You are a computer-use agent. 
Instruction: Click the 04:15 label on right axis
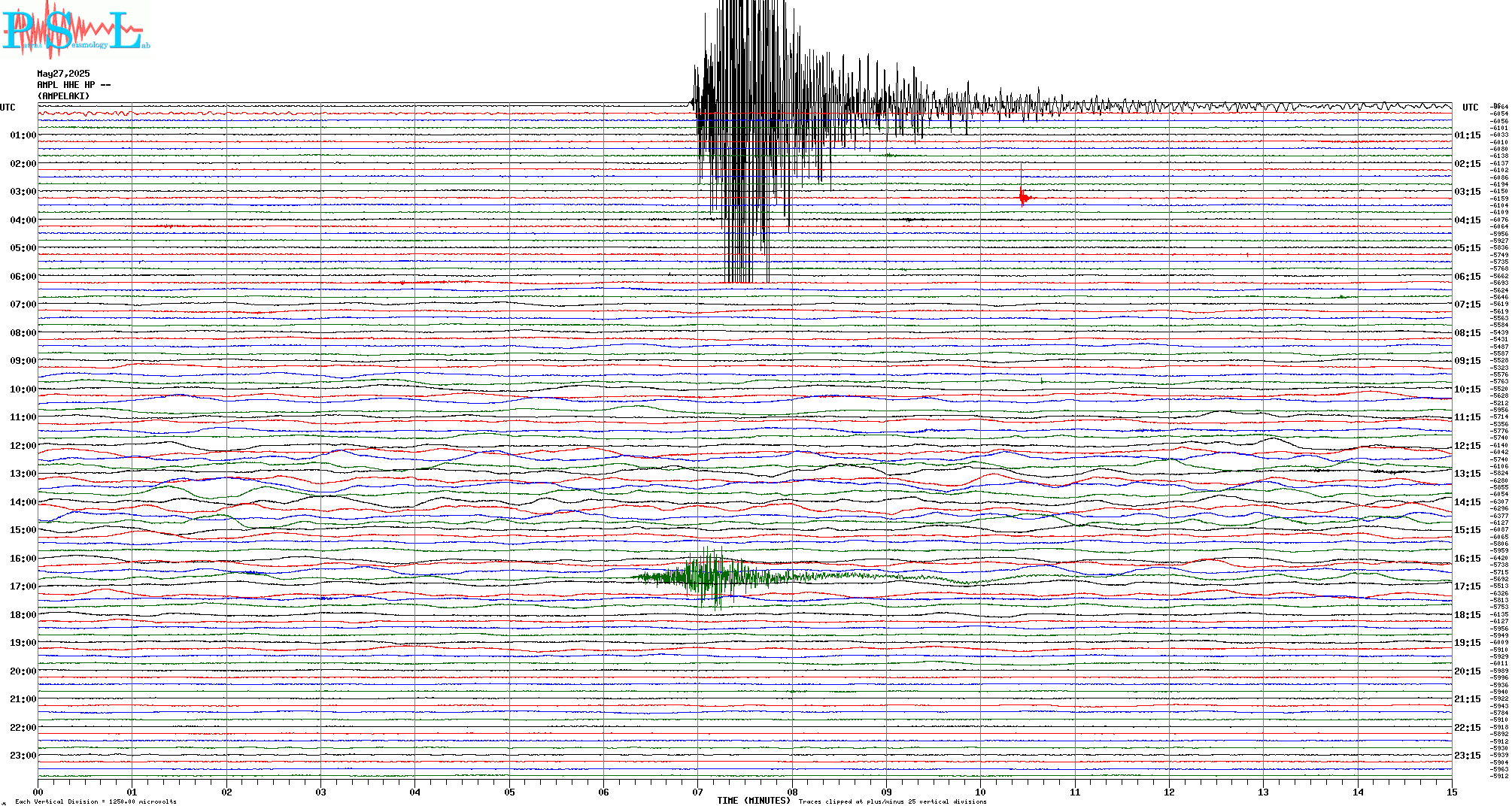[1468, 220]
